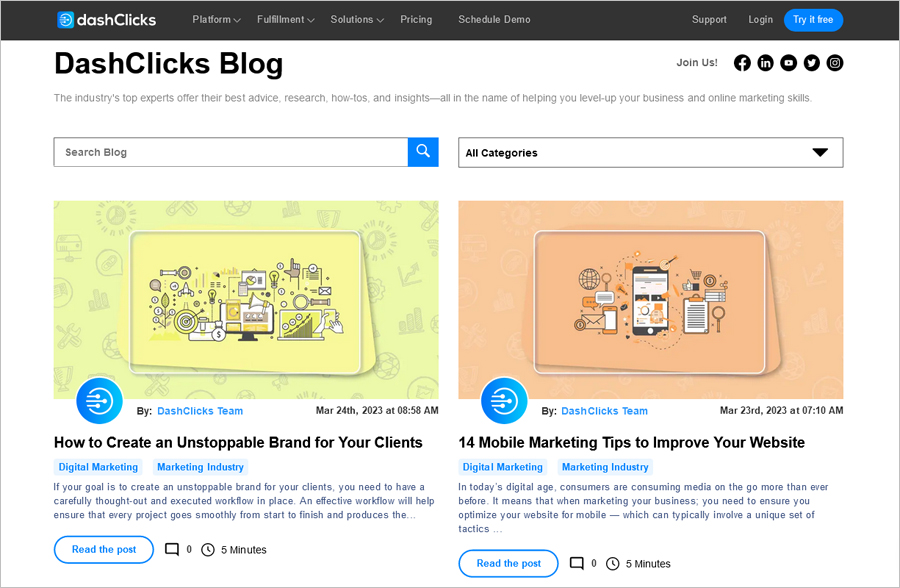900x588 pixels.
Task: Click the Mar 23rd, 2023 at 07:10 AM date
Action: point(781,411)
